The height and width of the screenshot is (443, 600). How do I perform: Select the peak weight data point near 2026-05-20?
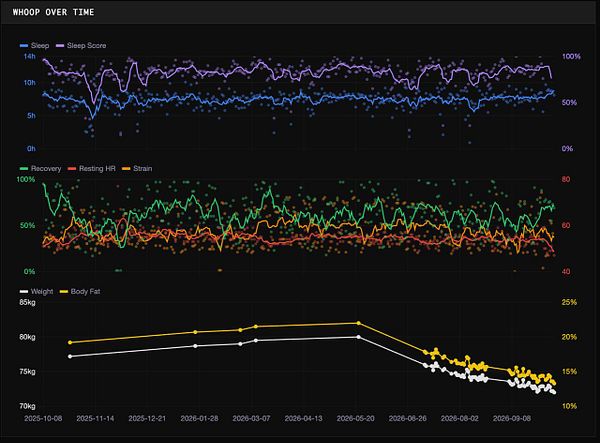[x=359, y=337]
